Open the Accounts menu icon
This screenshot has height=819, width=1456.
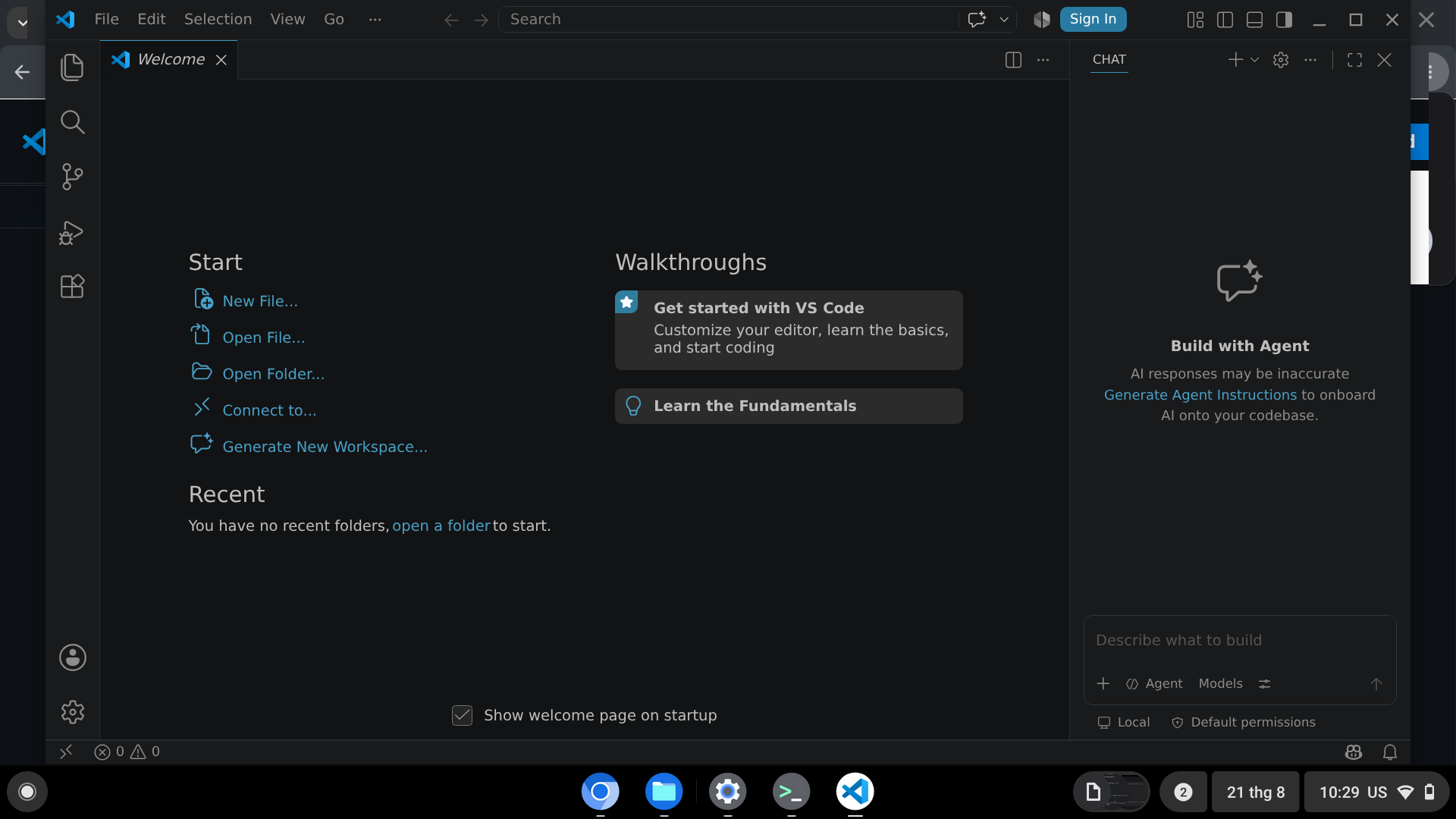(73, 657)
